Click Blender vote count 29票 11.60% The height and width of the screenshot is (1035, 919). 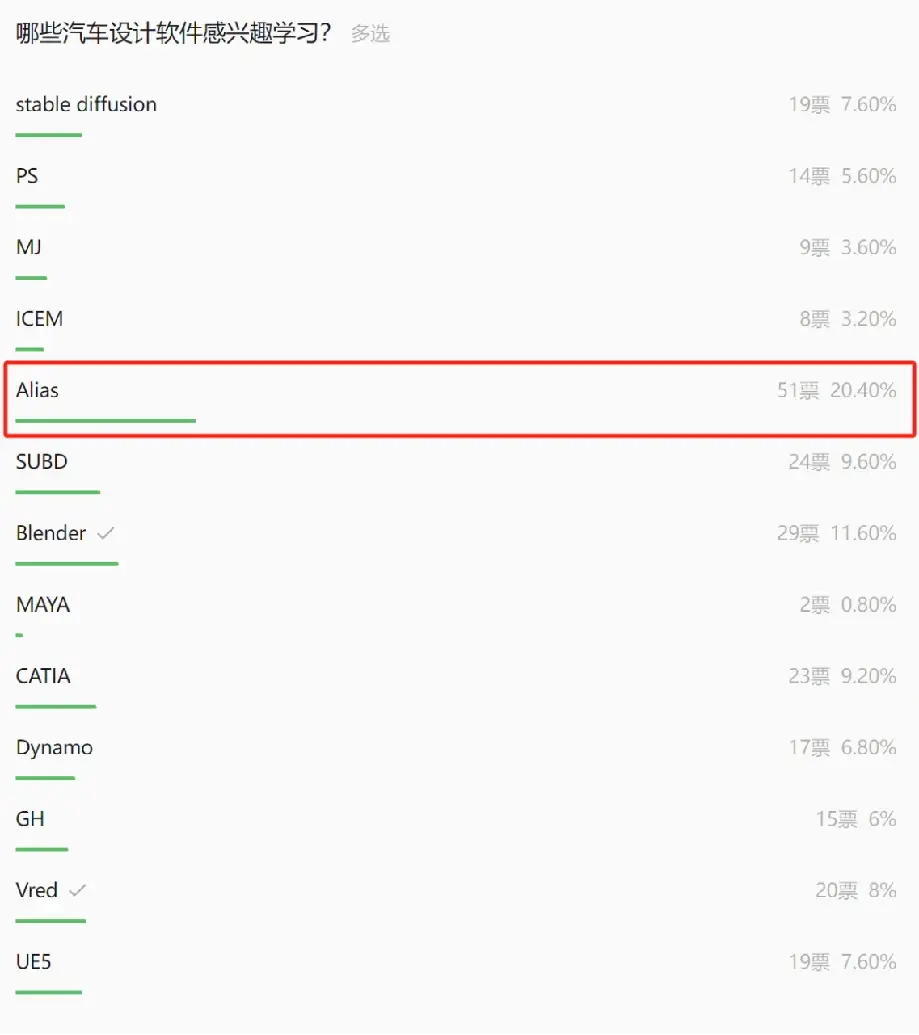836,533
